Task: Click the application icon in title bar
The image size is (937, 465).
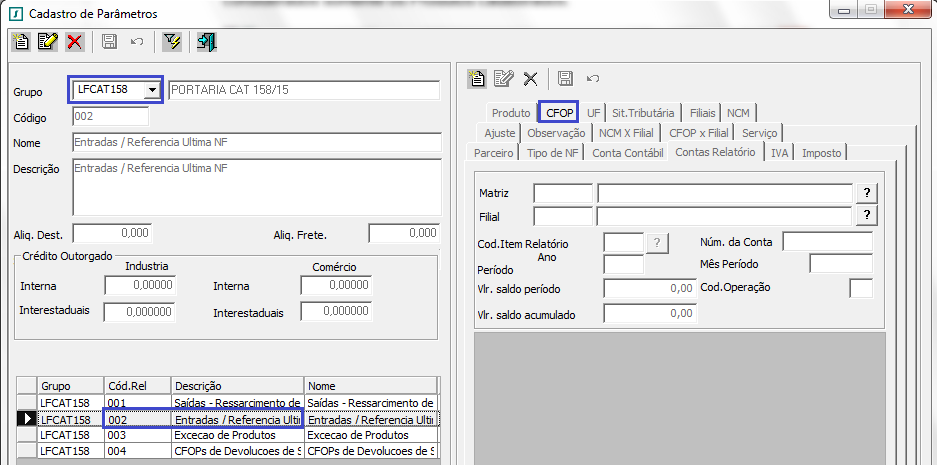Action: tap(18, 13)
